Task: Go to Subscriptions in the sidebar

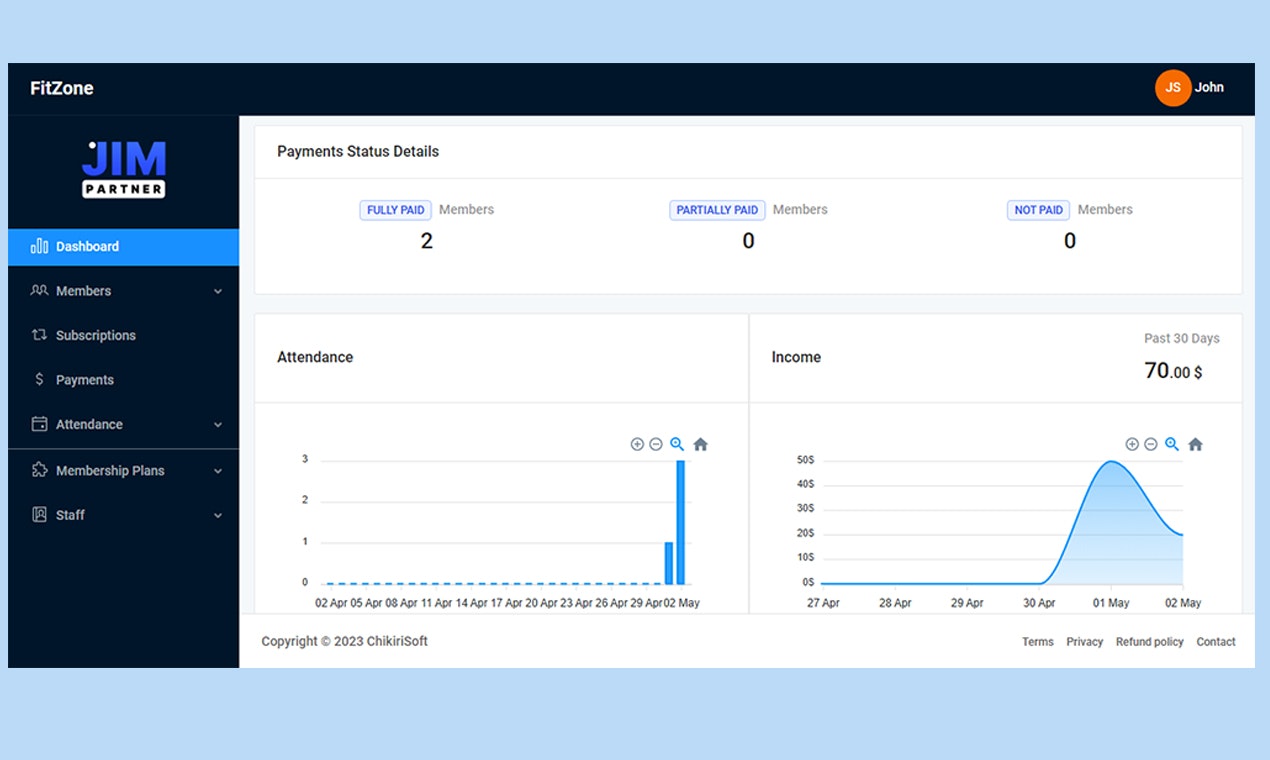Action: [124, 335]
